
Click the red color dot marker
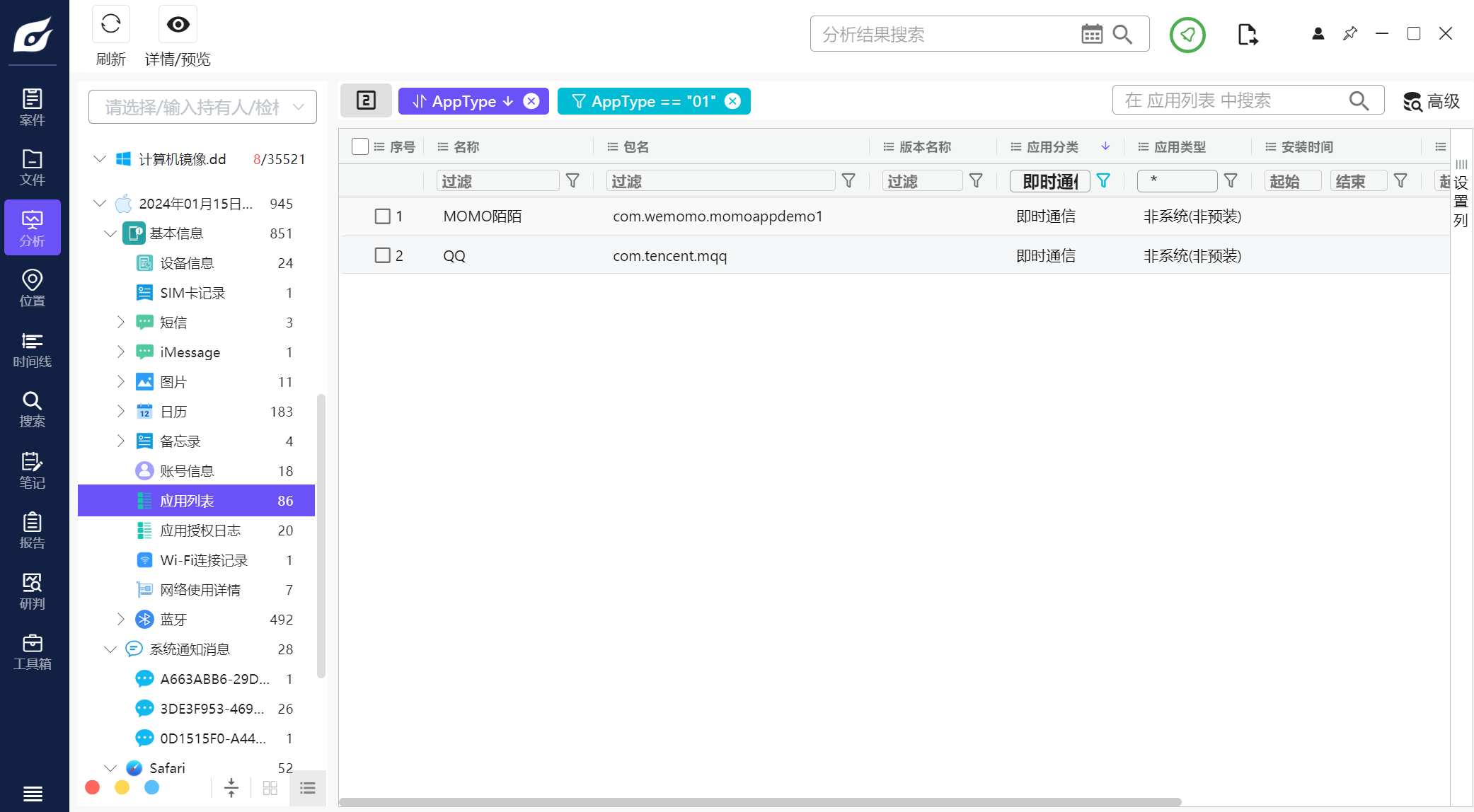(x=92, y=787)
